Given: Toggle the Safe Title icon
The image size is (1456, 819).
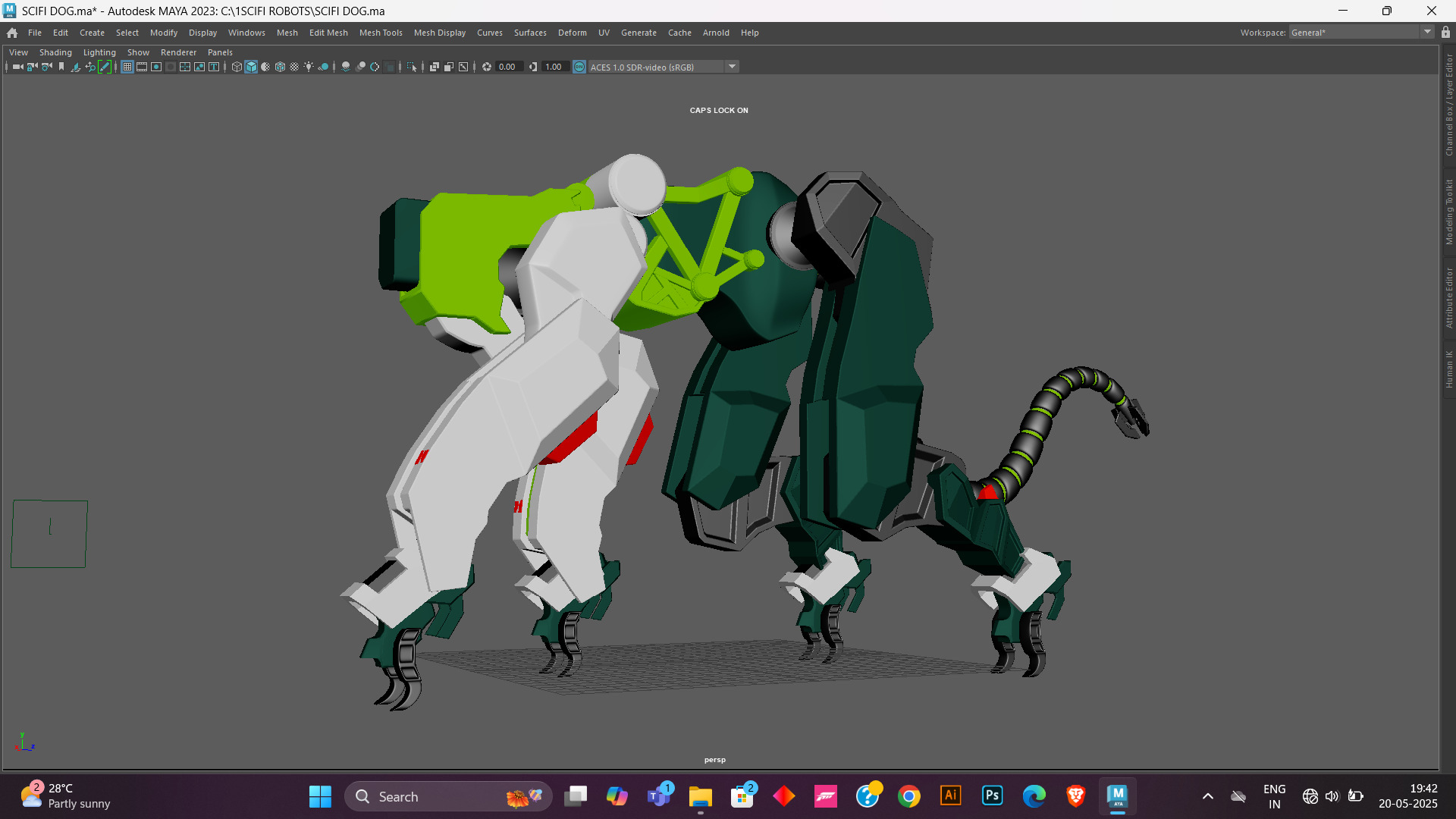Looking at the screenshot, I should pos(214,67).
